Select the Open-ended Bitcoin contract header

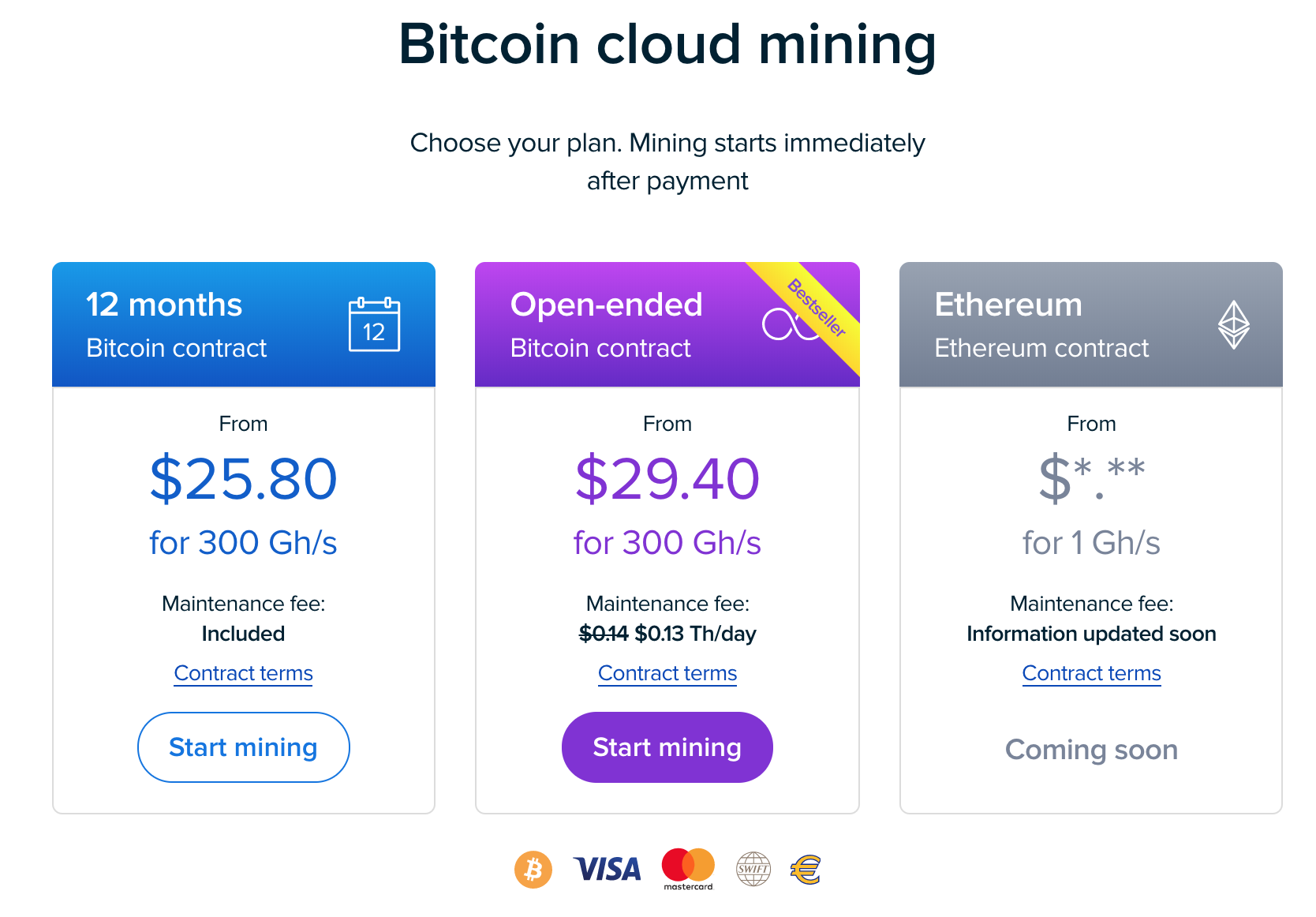(608, 324)
